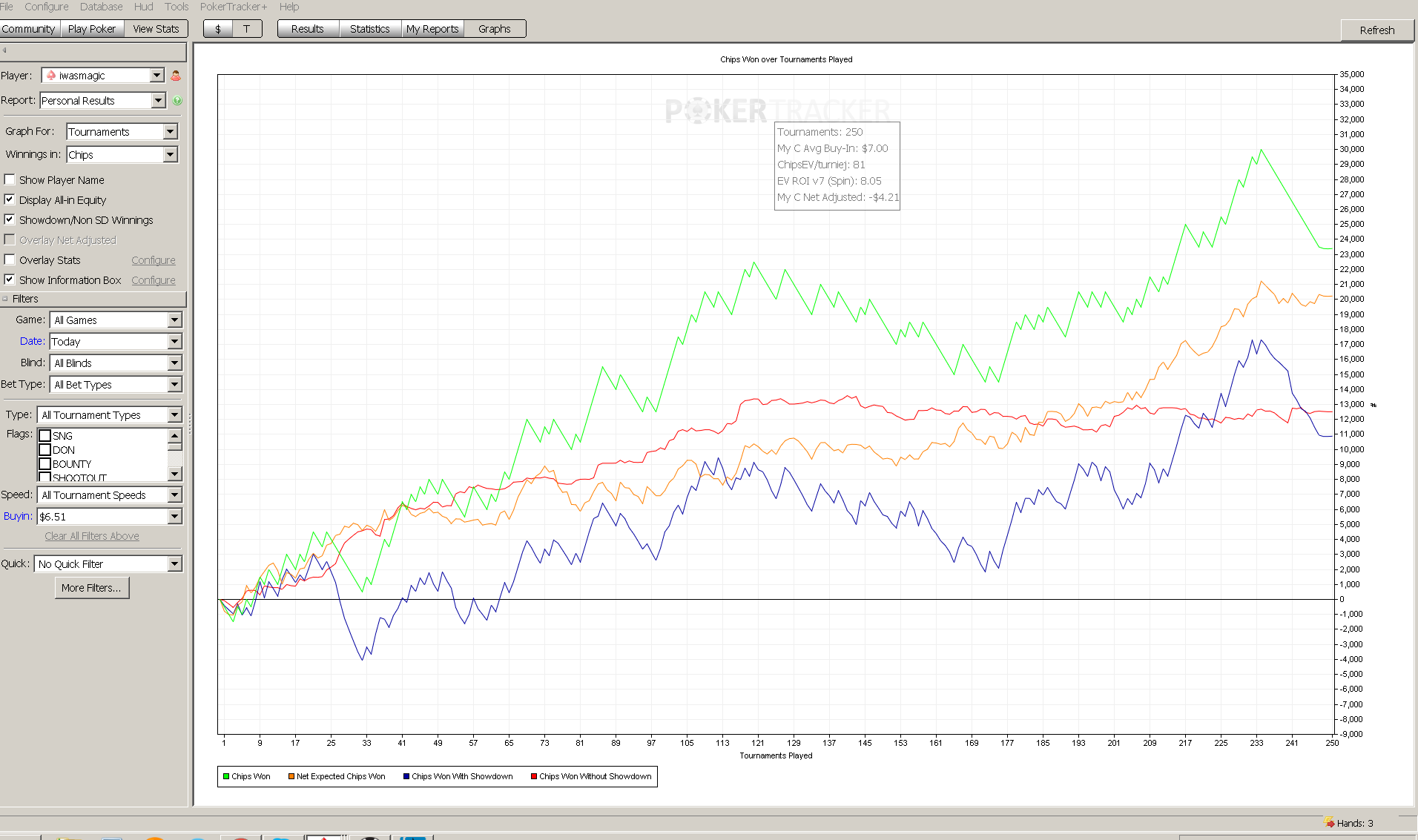Click the Clear All Filters Above link
Image resolution: width=1418 pixels, height=840 pixels.
92,536
